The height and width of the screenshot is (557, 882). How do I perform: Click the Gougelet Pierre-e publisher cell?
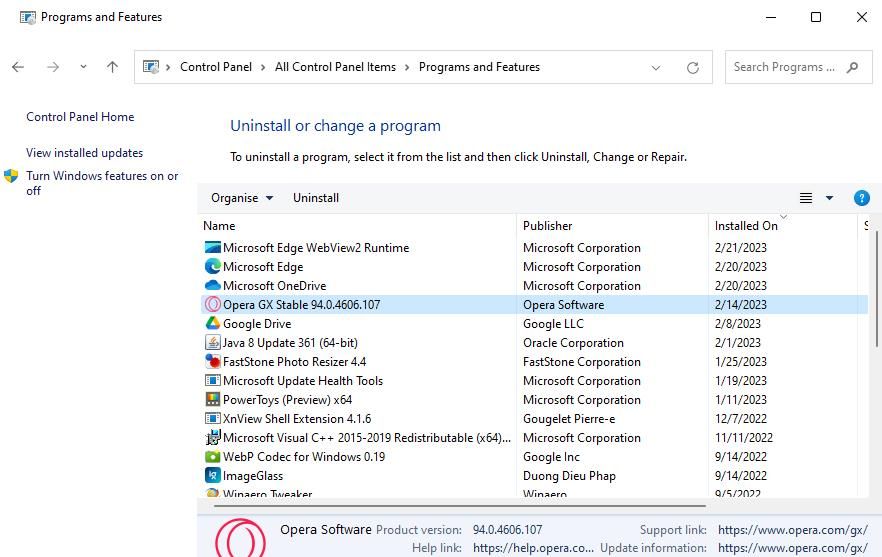coord(569,419)
